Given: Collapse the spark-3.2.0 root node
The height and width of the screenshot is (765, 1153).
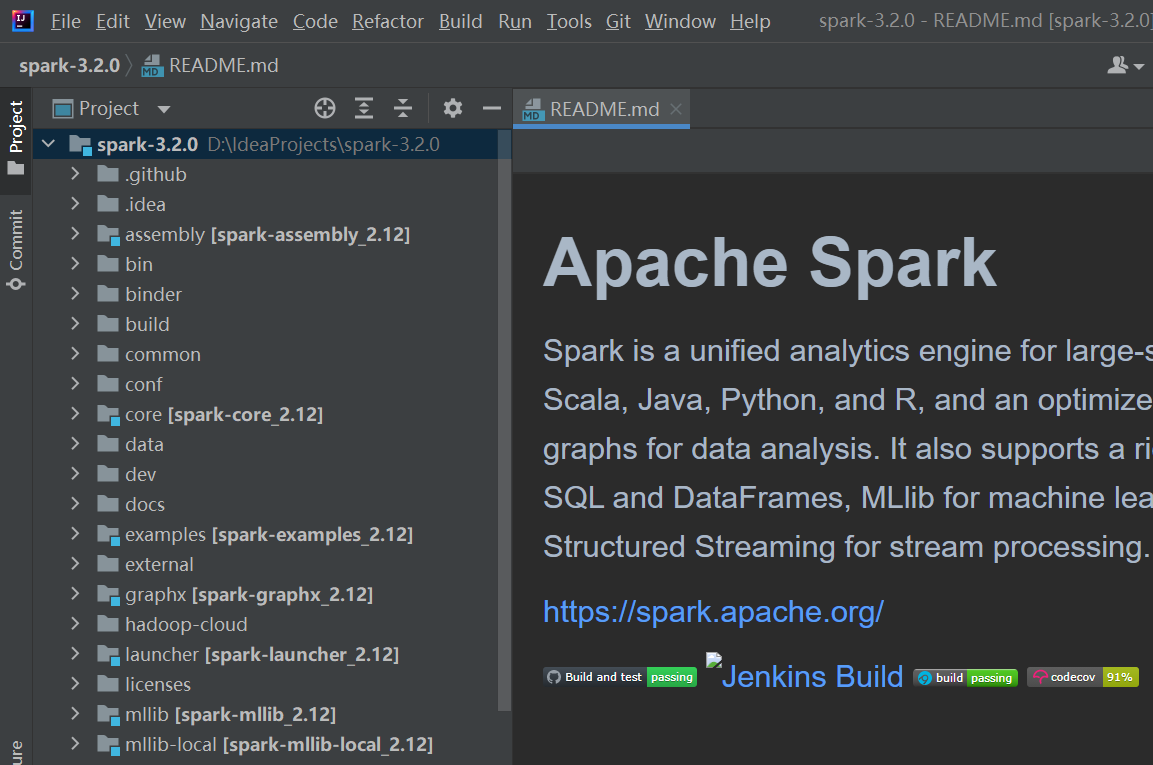Looking at the screenshot, I should coord(49,144).
